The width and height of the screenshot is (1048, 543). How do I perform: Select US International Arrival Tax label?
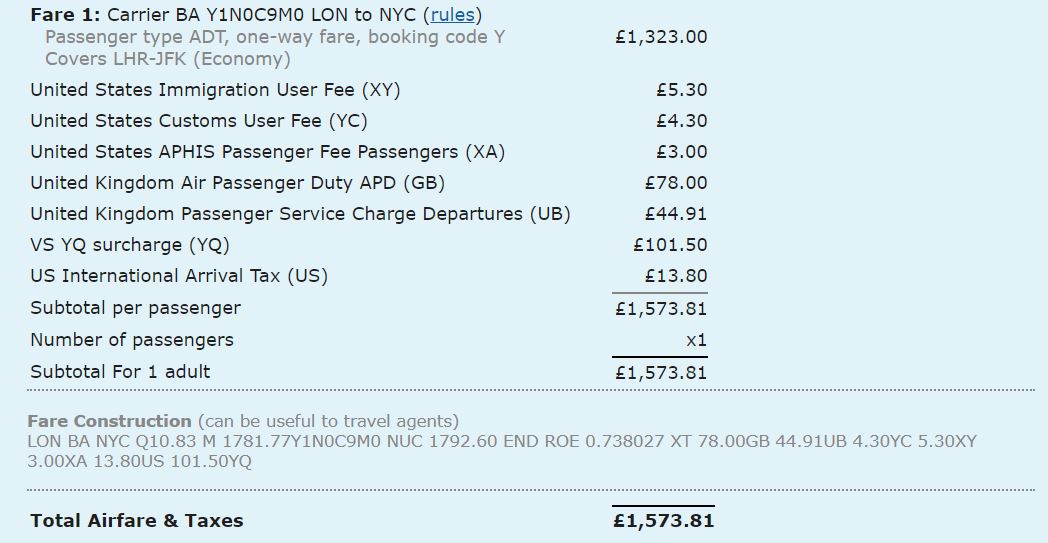click(x=179, y=276)
